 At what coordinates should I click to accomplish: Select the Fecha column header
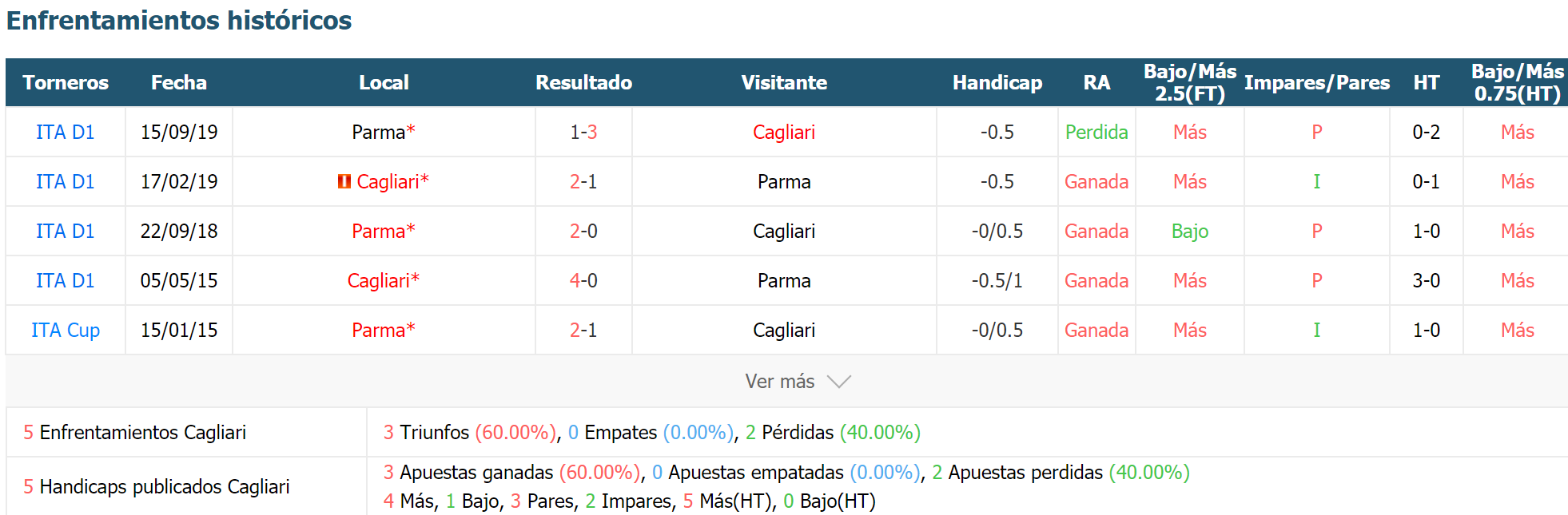[179, 82]
